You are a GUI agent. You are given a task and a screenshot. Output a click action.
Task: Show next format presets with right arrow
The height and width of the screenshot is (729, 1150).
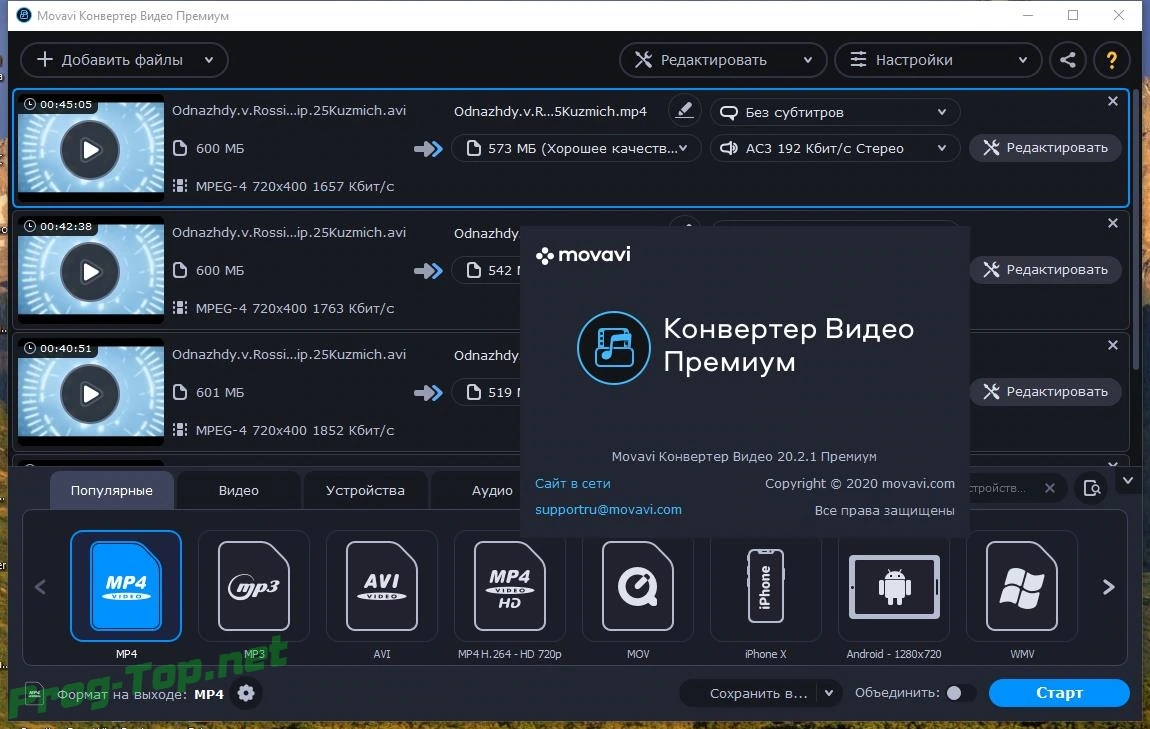click(1108, 587)
